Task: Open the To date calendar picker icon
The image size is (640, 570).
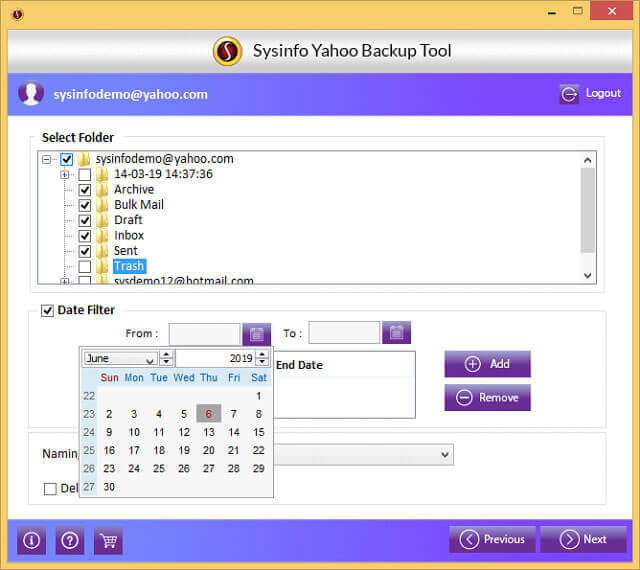Action: click(x=396, y=333)
